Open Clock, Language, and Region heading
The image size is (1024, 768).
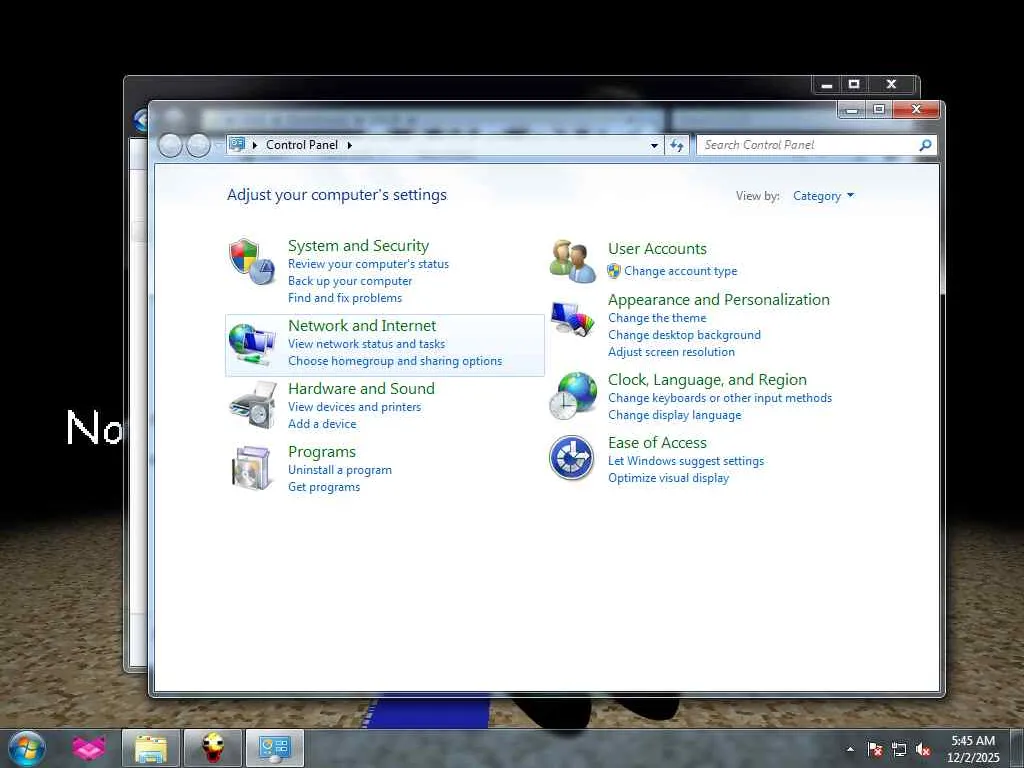click(707, 380)
